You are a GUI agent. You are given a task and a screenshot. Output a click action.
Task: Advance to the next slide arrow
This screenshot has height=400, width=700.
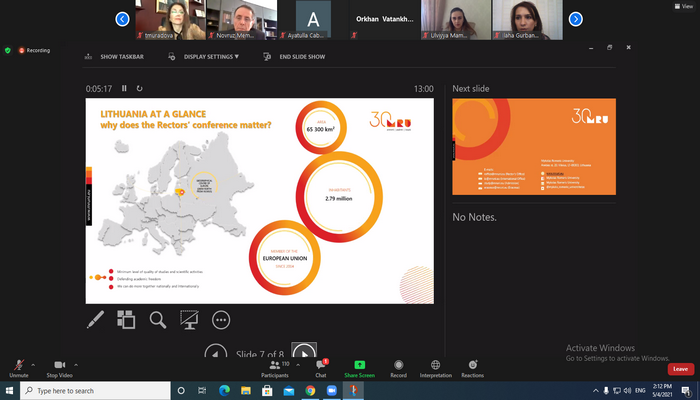304,352
